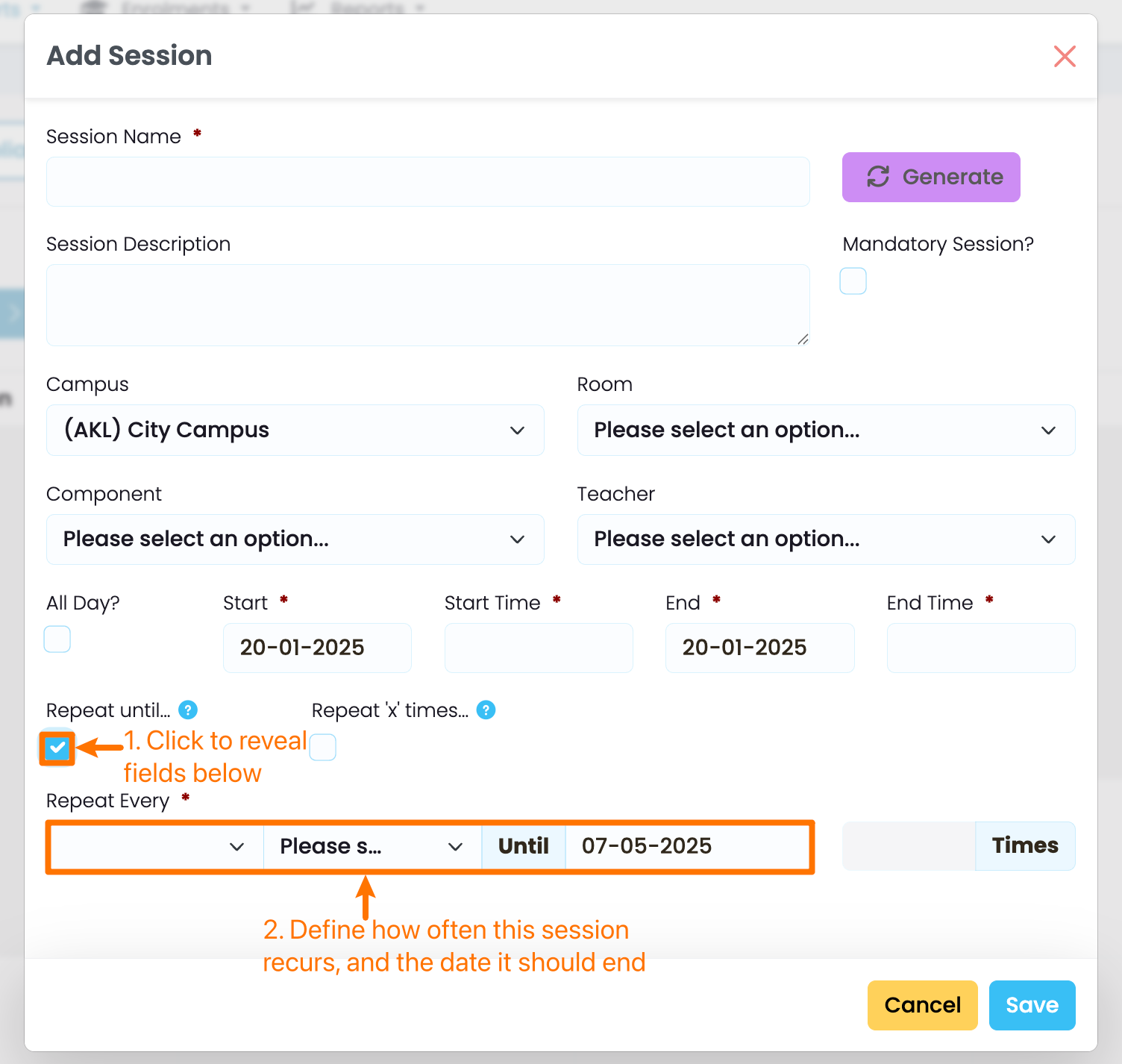The image size is (1122, 1064).
Task: Open the Repeat Every period dropdown
Action: click(372, 847)
